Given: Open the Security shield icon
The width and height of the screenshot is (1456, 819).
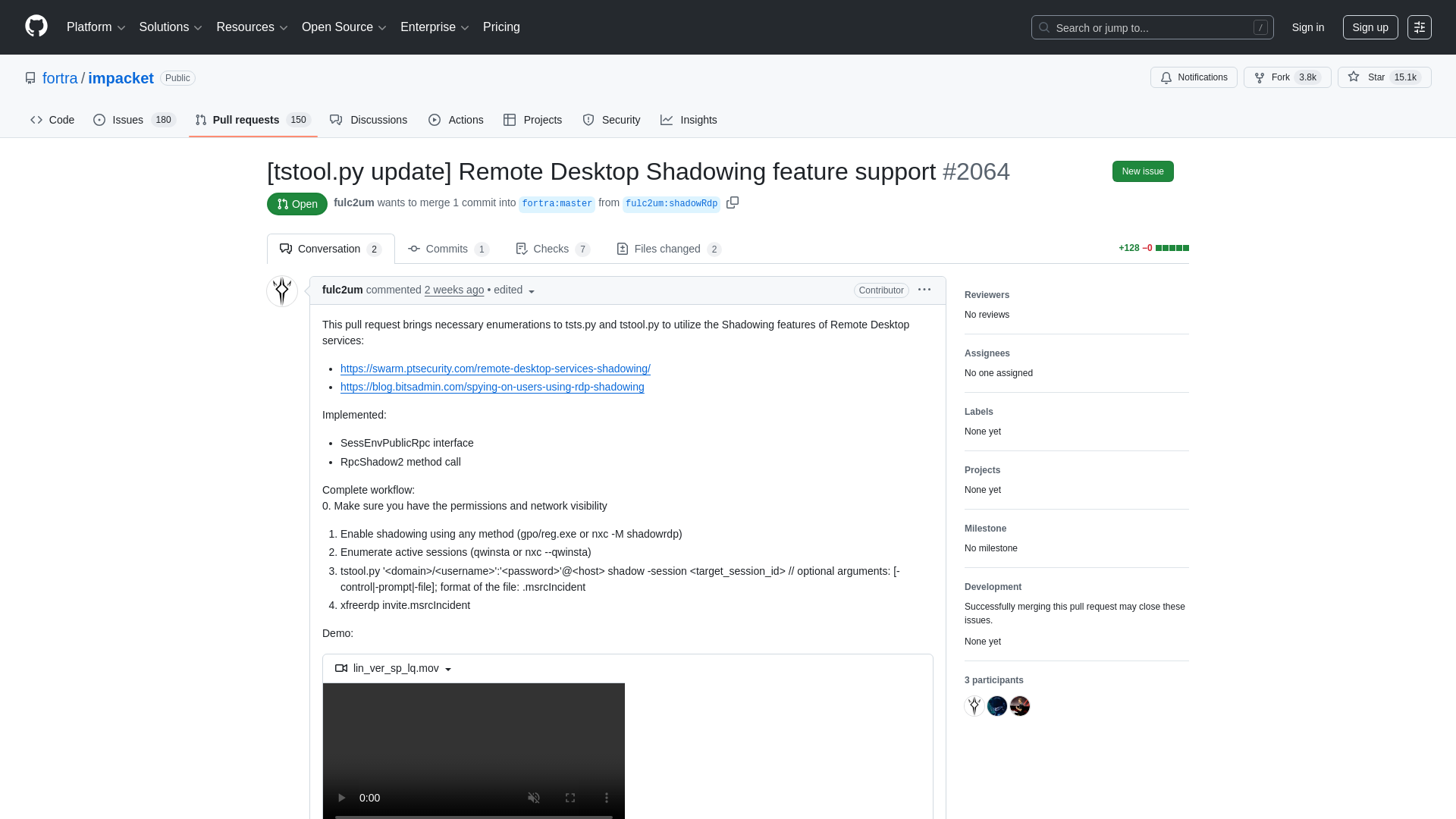Looking at the screenshot, I should [588, 120].
